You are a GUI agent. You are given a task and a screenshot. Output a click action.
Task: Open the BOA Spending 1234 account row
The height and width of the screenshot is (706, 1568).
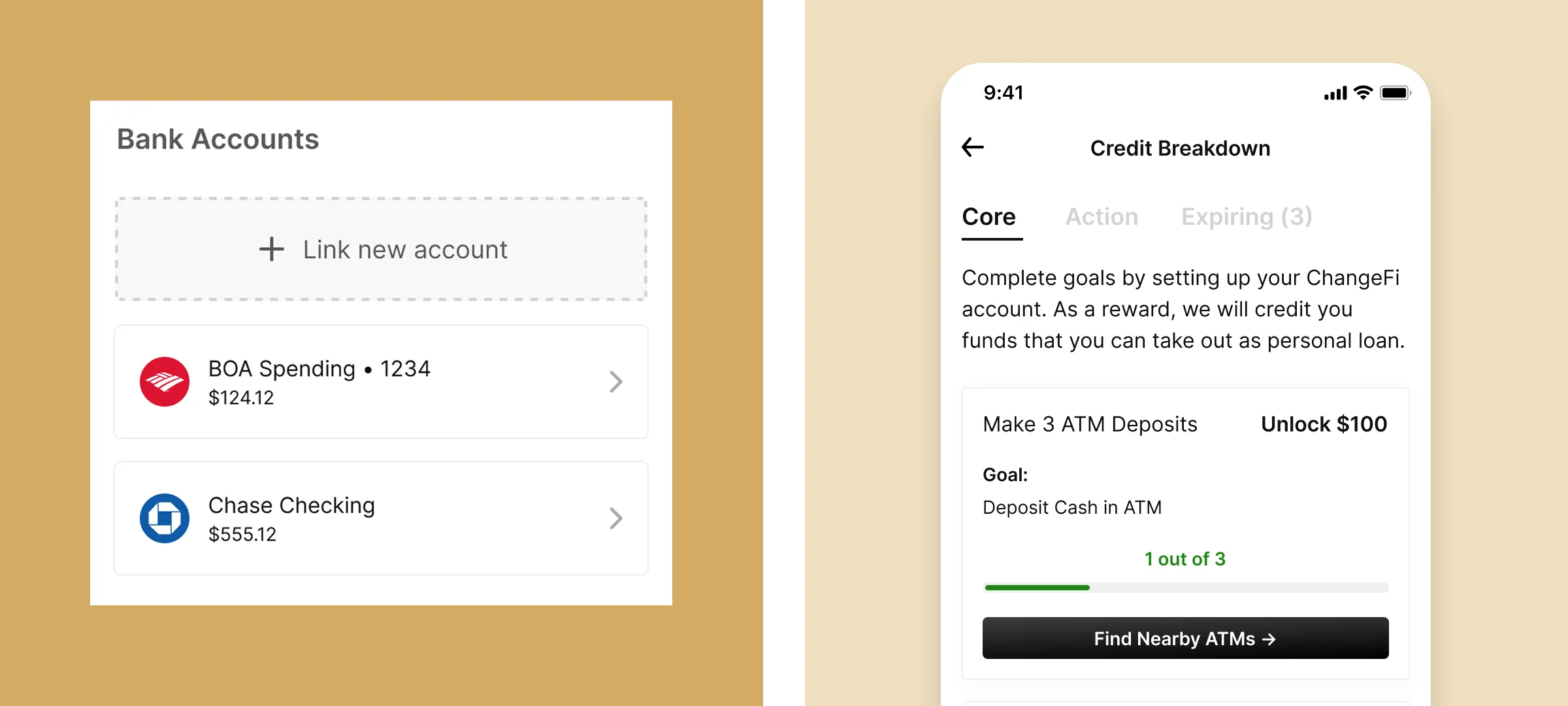[382, 382]
